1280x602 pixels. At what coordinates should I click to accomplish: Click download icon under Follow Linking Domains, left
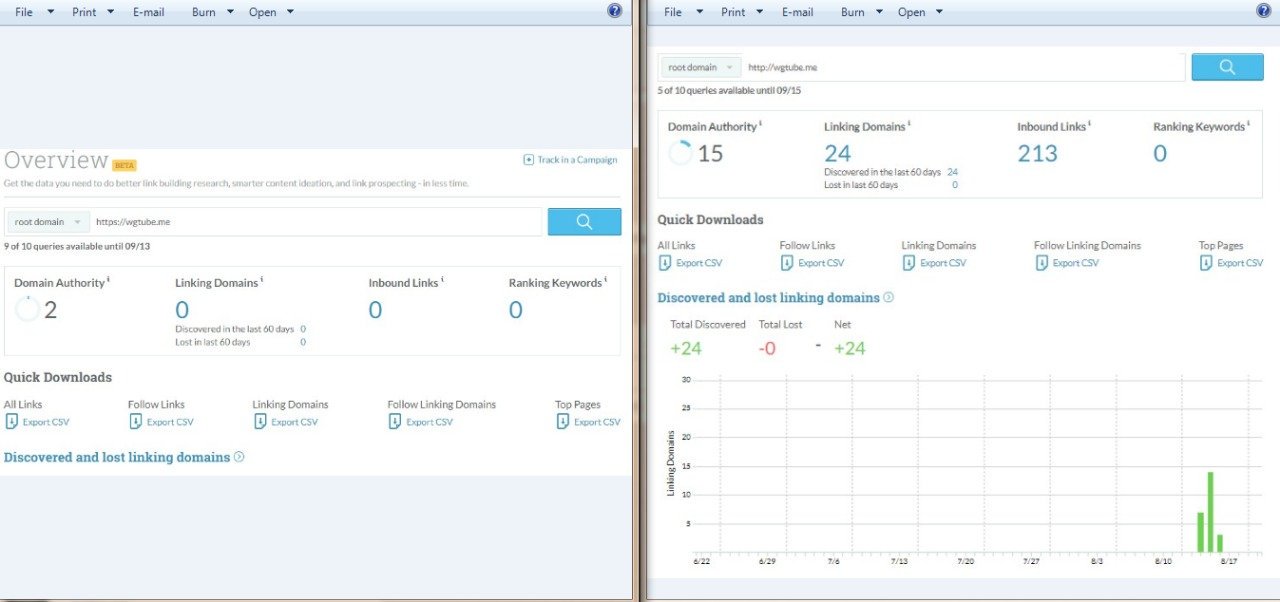(x=395, y=421)
